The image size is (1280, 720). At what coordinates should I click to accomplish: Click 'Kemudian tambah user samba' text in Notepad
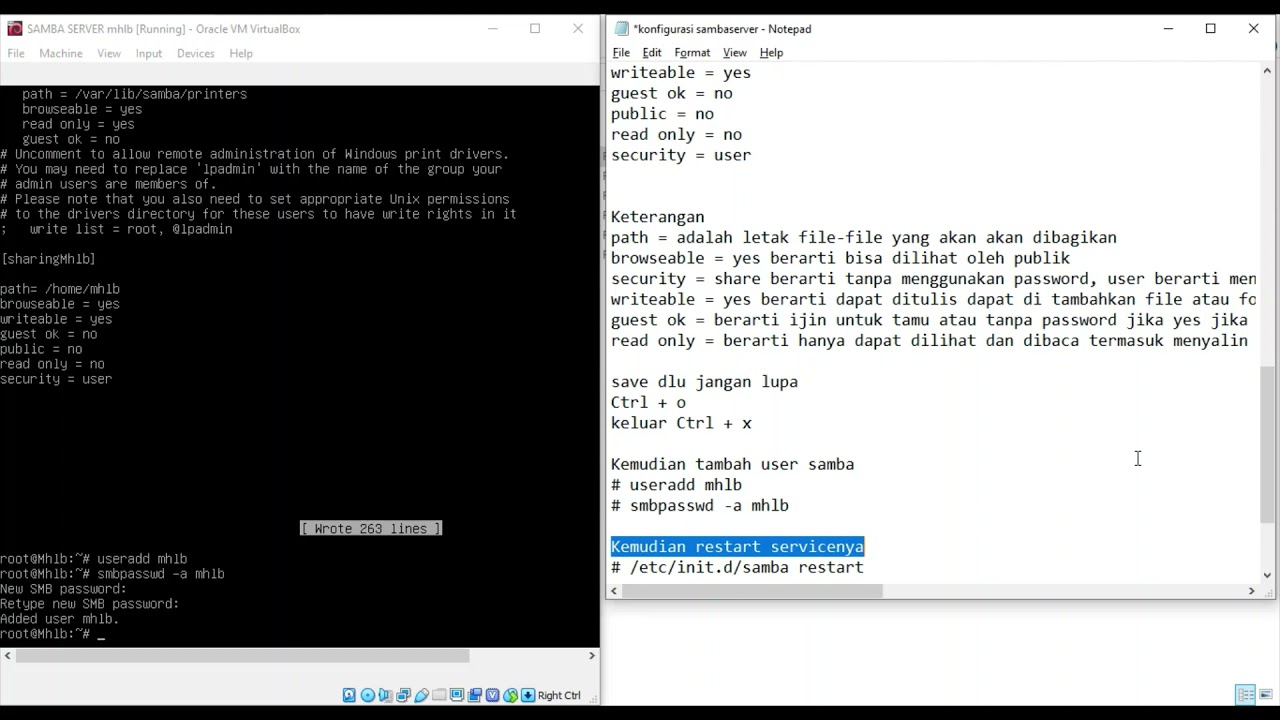pos(732,464)
